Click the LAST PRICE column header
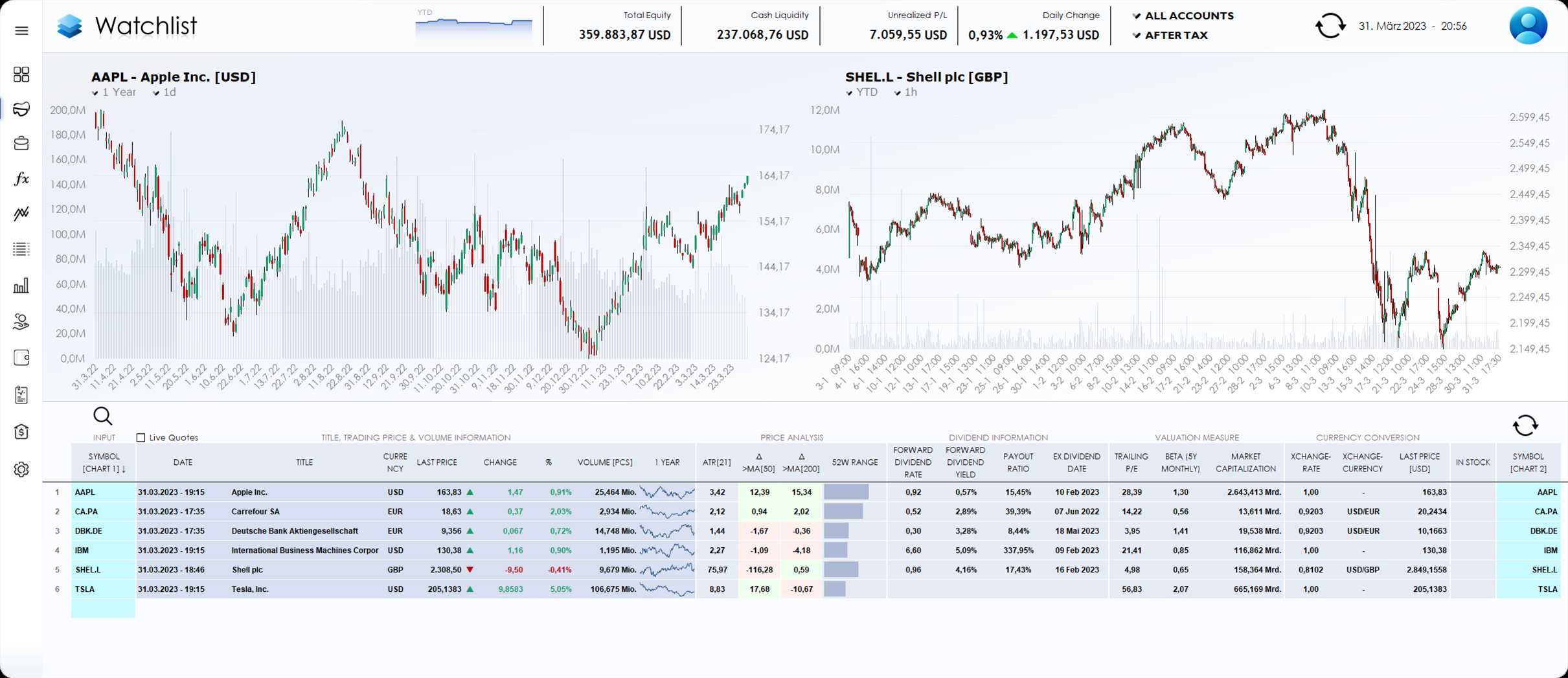1568x678 pixels. (x=437, y=462)
